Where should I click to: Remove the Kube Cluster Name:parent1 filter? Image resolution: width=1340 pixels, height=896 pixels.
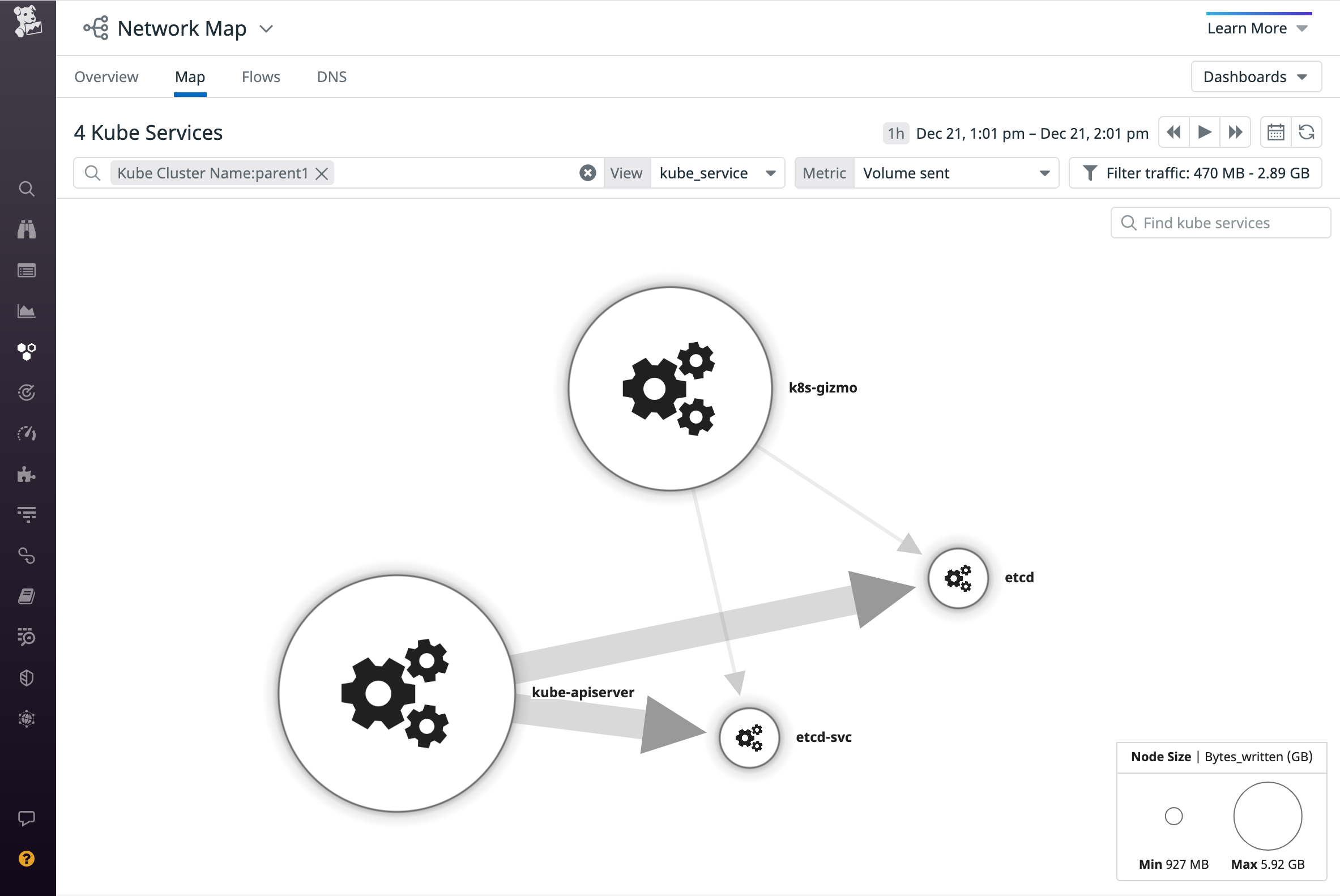[x=322, y=173]
